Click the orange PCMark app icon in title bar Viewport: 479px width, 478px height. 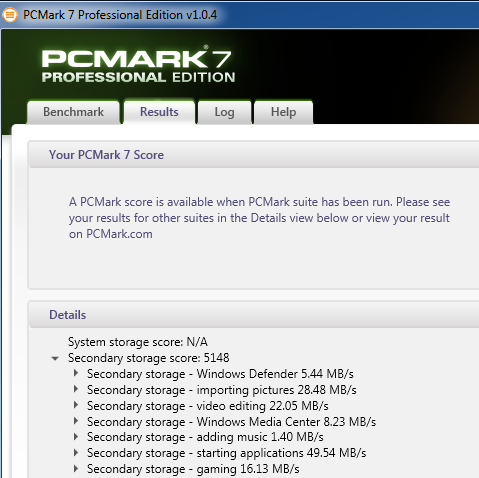tap(9, 15)
